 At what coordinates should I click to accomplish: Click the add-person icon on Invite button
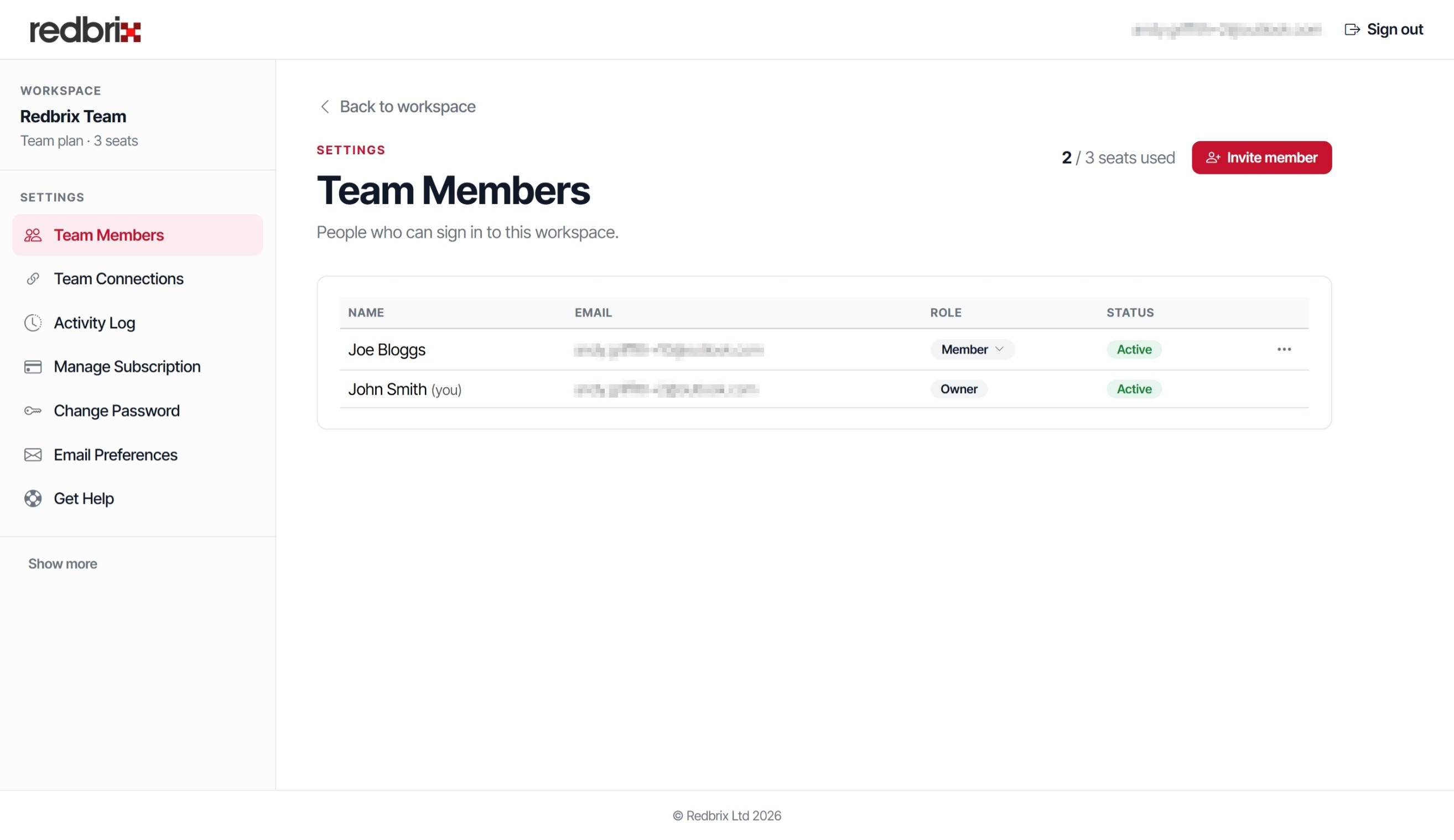point(1212,158)
